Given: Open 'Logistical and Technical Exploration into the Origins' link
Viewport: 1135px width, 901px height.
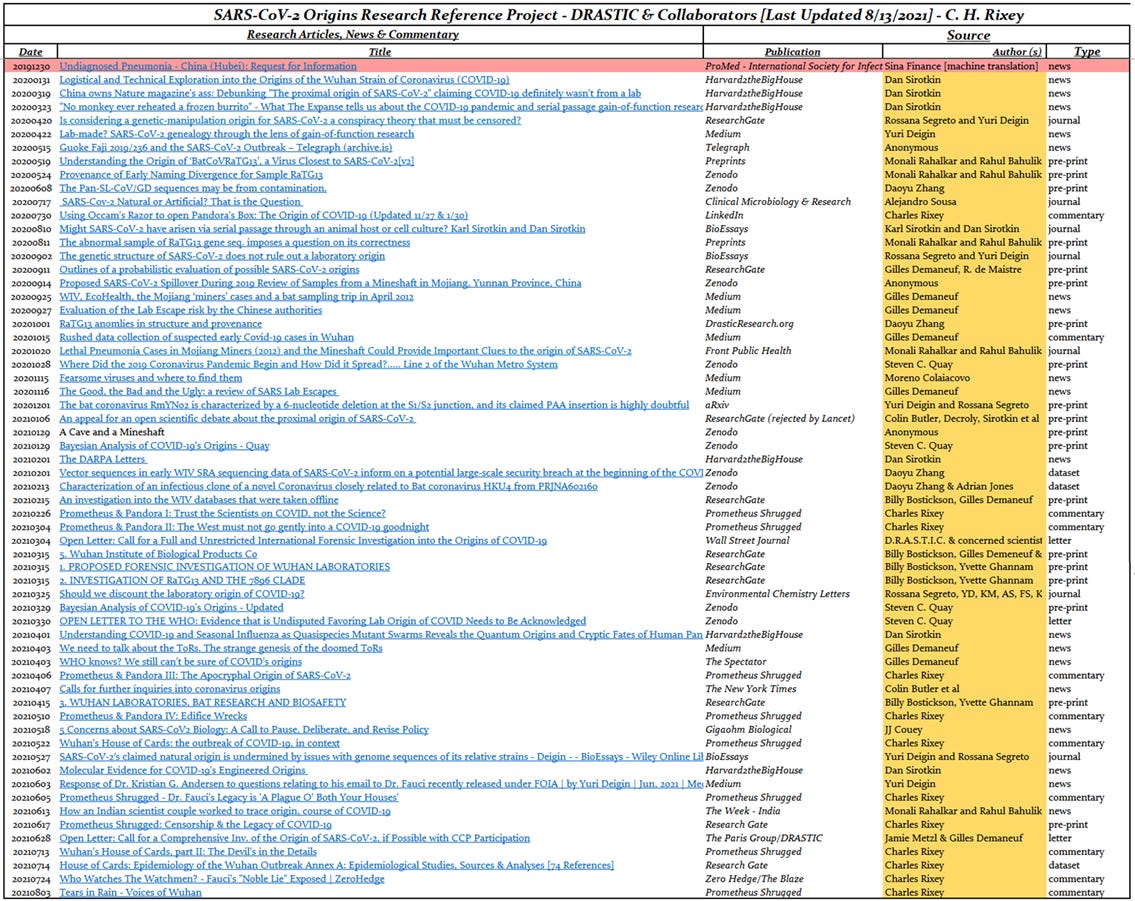Looking at the screenshot, I should pyautogui.click(x=284, y=80).
